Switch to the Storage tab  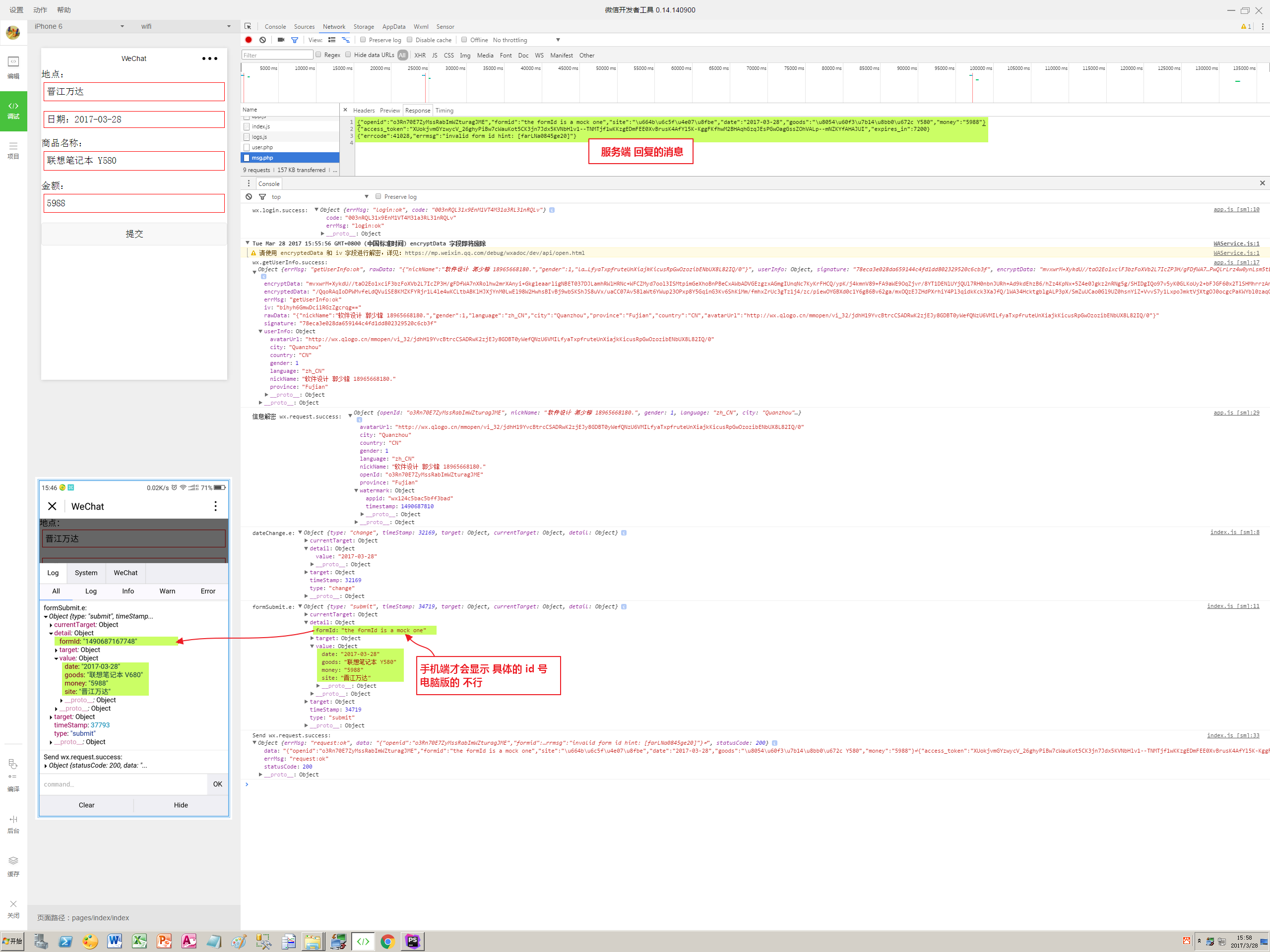364,26
